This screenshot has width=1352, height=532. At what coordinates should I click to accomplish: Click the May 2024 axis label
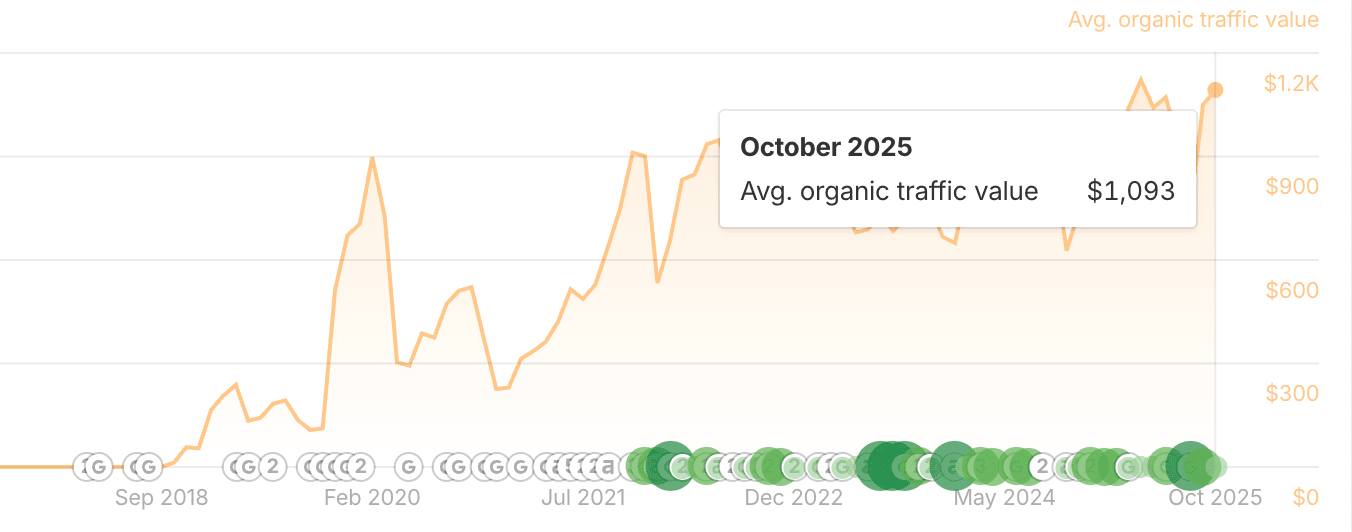pos(1004,497)
